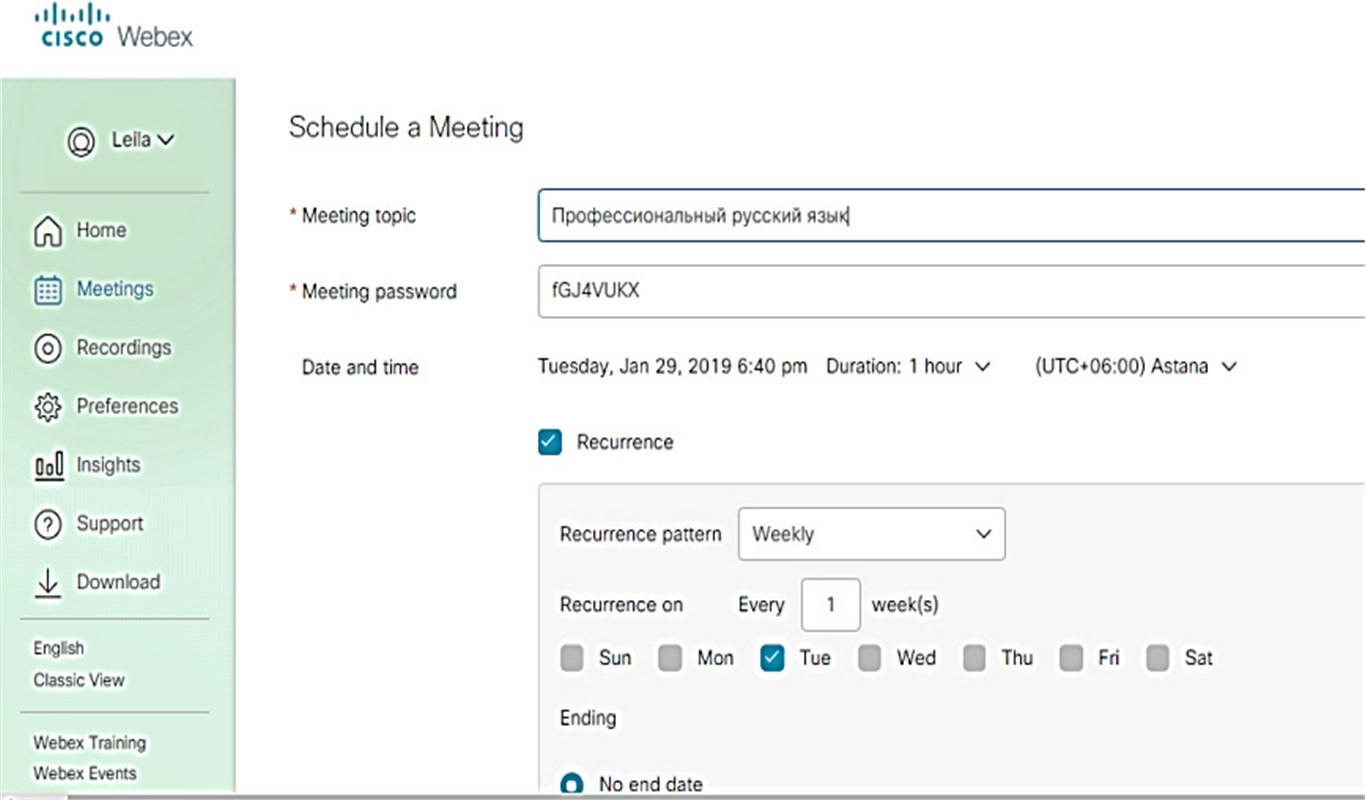The image size is (1366, 800).
Task: Open the Recurrence pattern Weekly dropdown
Action: click(x=871, y=534)
